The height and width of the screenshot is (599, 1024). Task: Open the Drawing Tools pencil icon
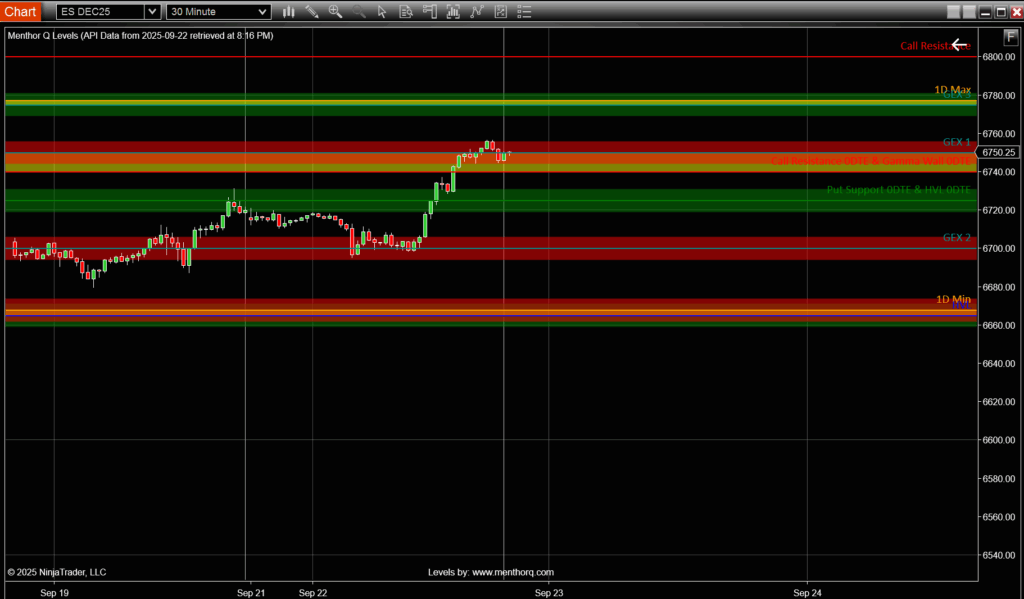[310, 11]
